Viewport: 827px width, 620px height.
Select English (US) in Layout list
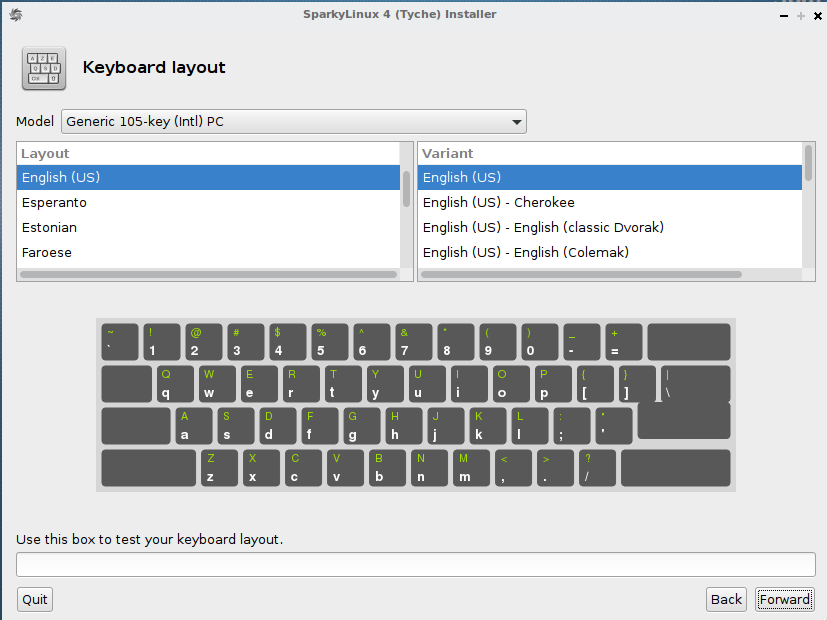point(208,177)
